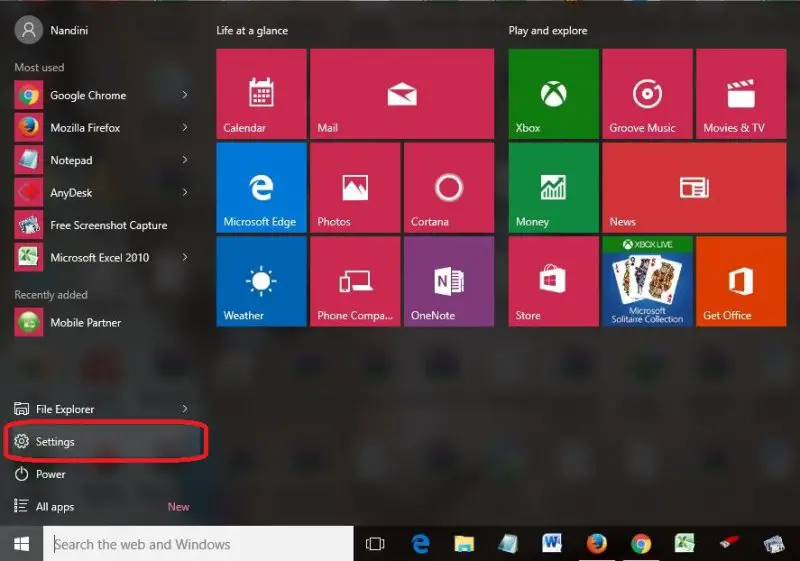Open the Cortana tile

(x=449, y=188)
